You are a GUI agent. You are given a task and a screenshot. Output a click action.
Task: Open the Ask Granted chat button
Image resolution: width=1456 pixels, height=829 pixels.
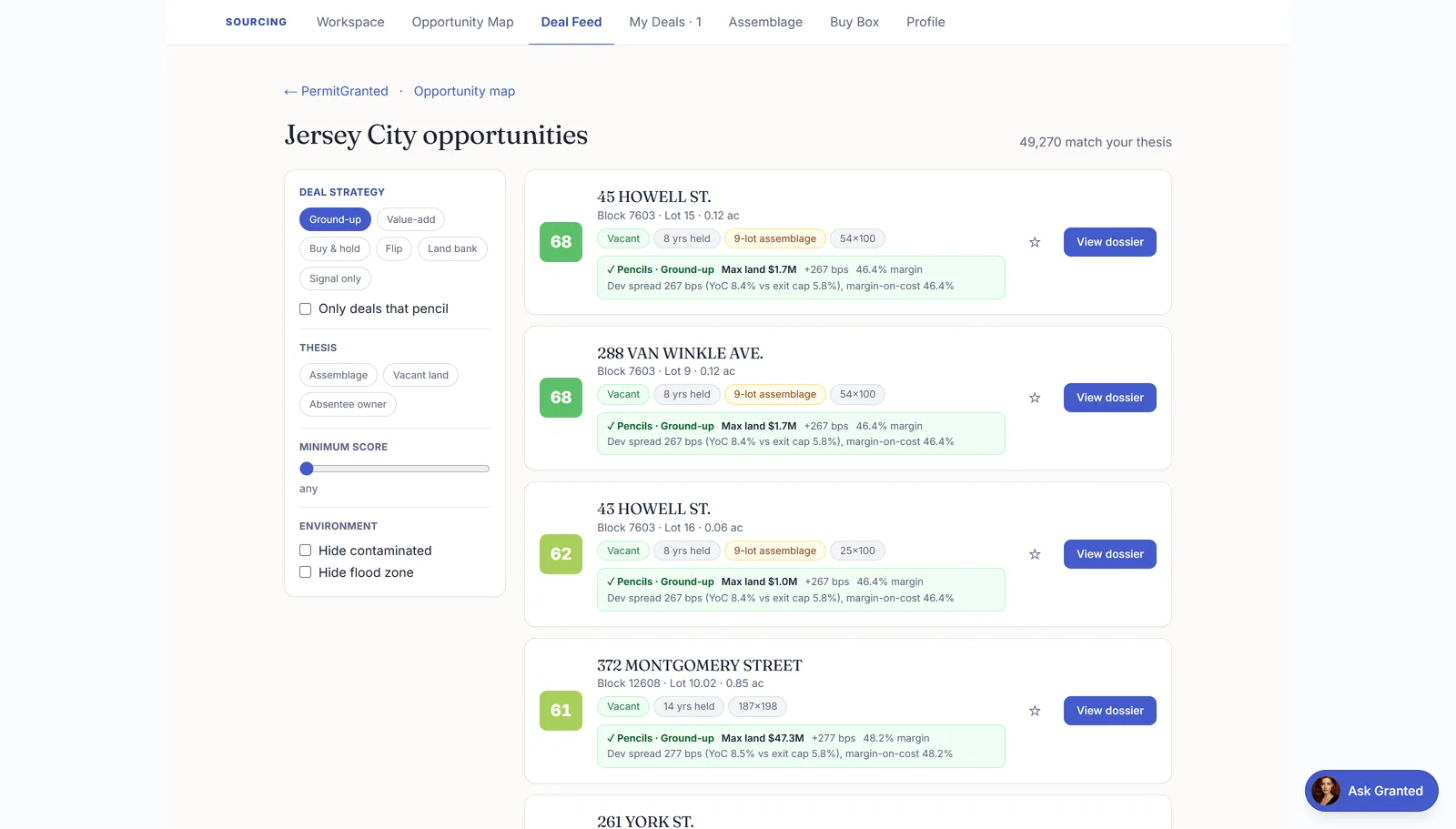[x=1371, y=791]
